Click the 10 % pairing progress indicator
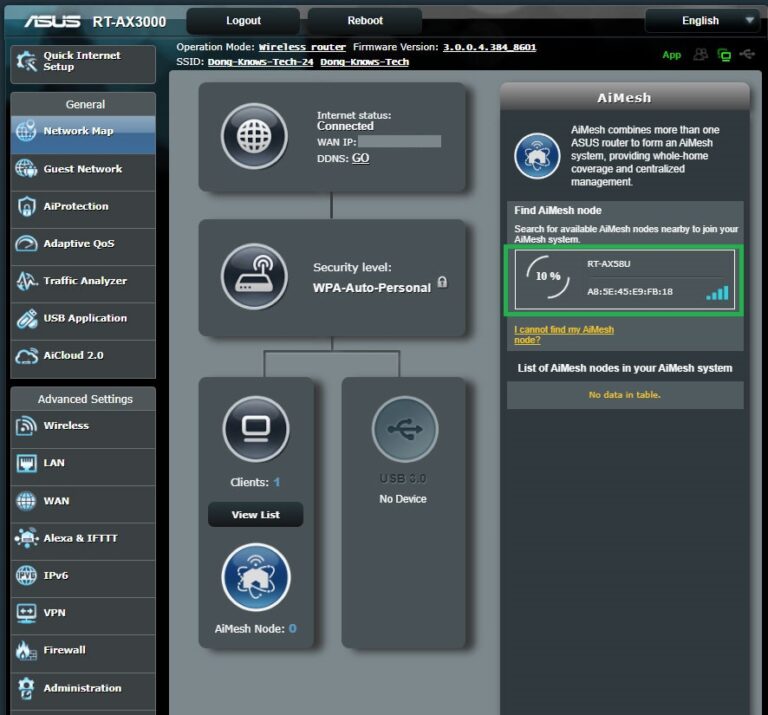 tap(548, 276)
